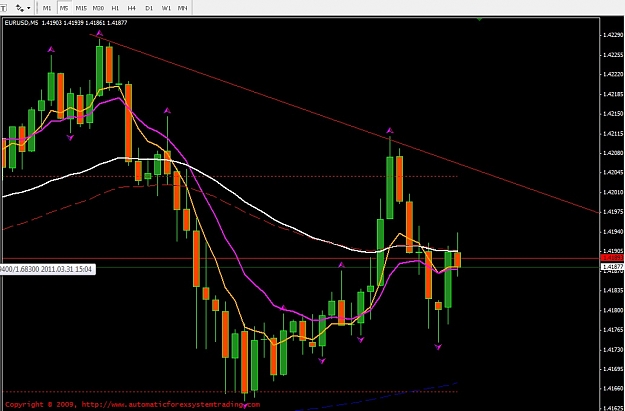This screenshot has width=625, height=411.
Task: Click the 1.42290 price axis label
Action: coord(613,35)
